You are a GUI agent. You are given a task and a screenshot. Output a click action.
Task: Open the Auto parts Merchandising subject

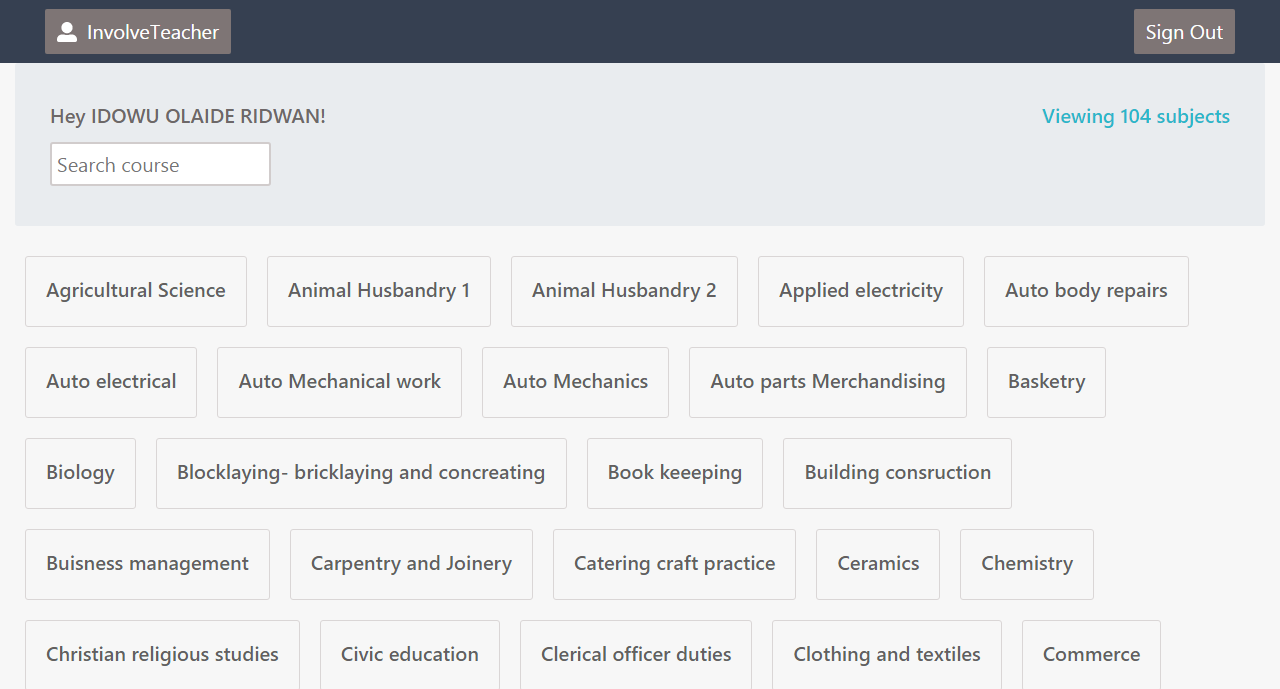[828, 382]
